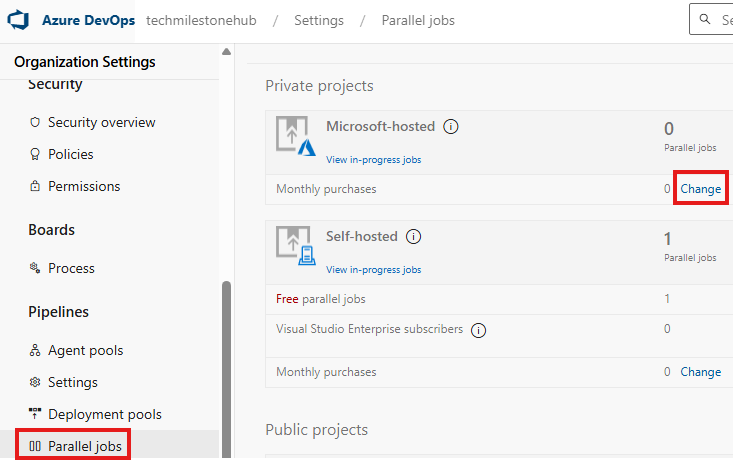Image resolution: width=733 pixels, height=460 pixels.
Task: Select Agent pools menu item
Action: (x=85, y=350)
